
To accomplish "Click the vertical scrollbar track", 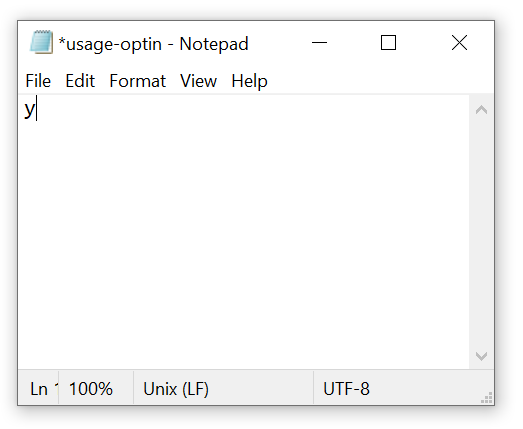I will pyautogui.click(x=481, y=233).
